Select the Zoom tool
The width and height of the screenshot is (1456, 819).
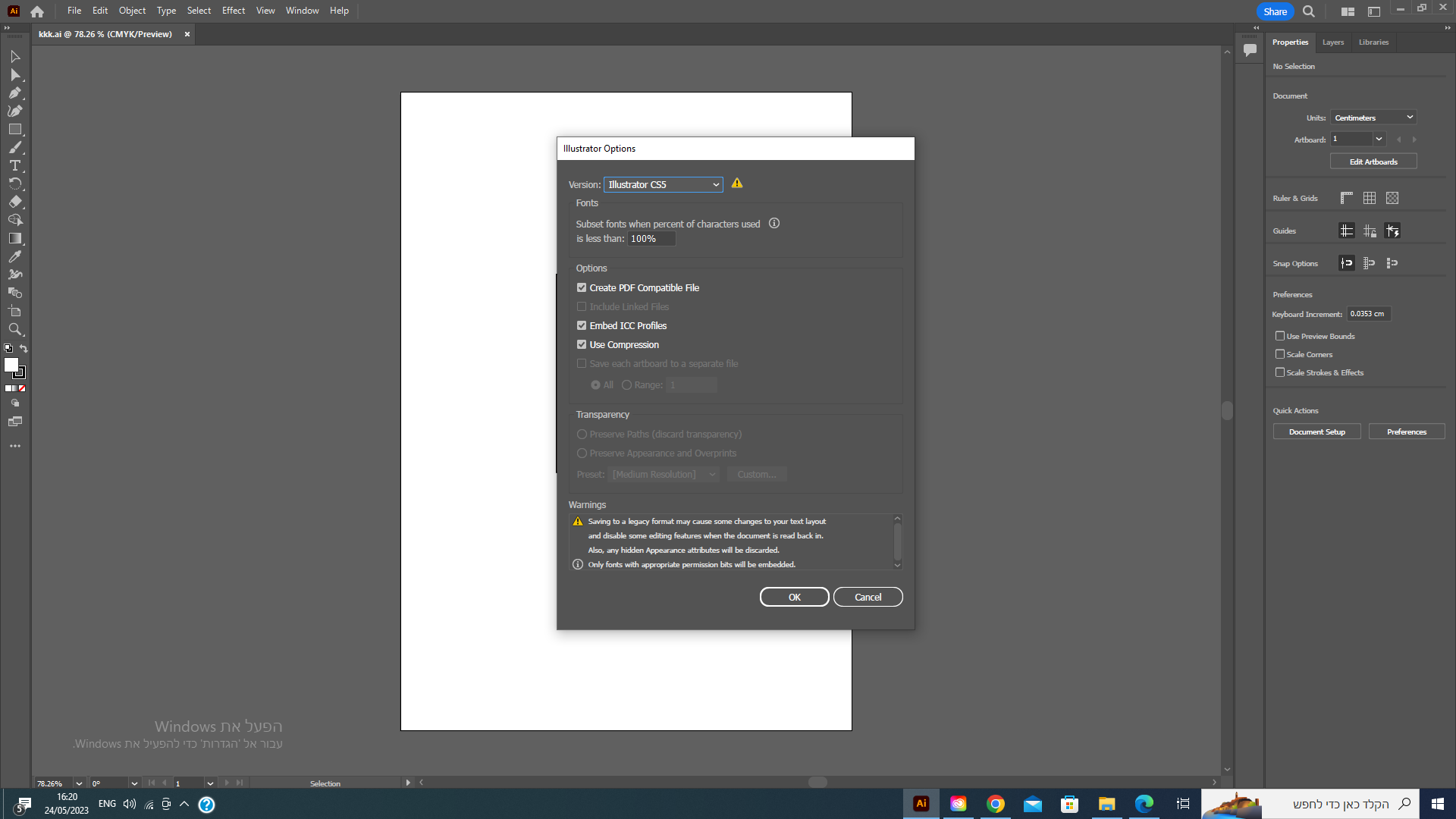[14, 329]
